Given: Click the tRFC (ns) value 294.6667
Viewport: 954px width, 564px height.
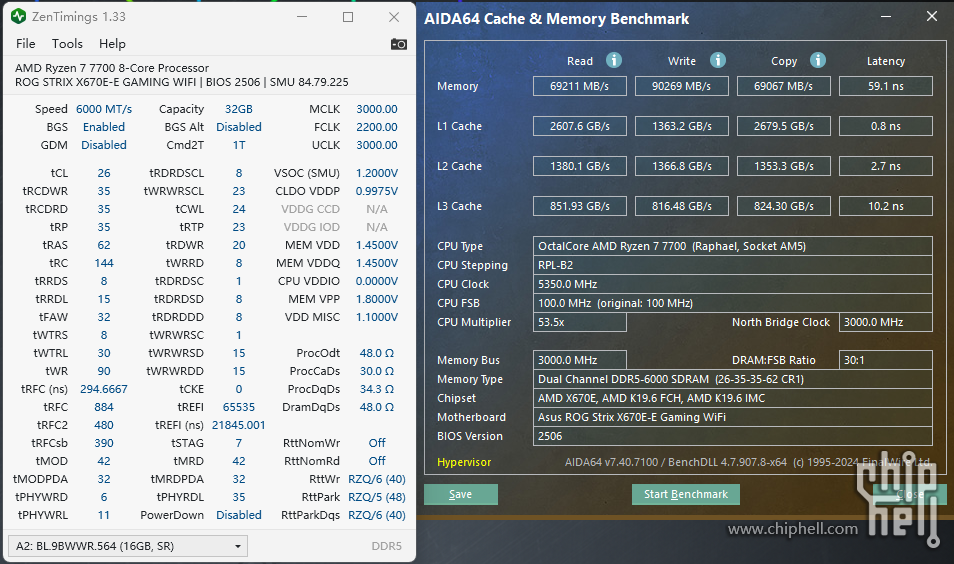Looking at the screenshot, I should point(103,389).
